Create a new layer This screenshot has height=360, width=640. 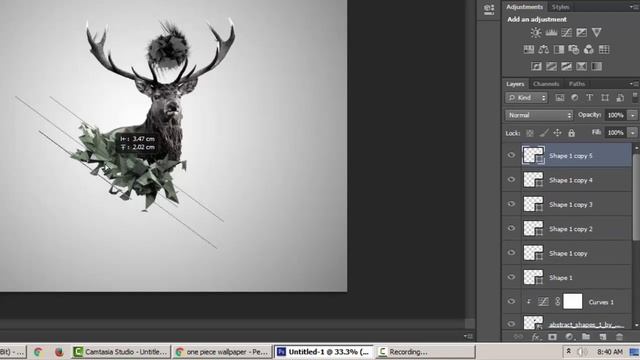pyautogui.click(x=603, y=337)
